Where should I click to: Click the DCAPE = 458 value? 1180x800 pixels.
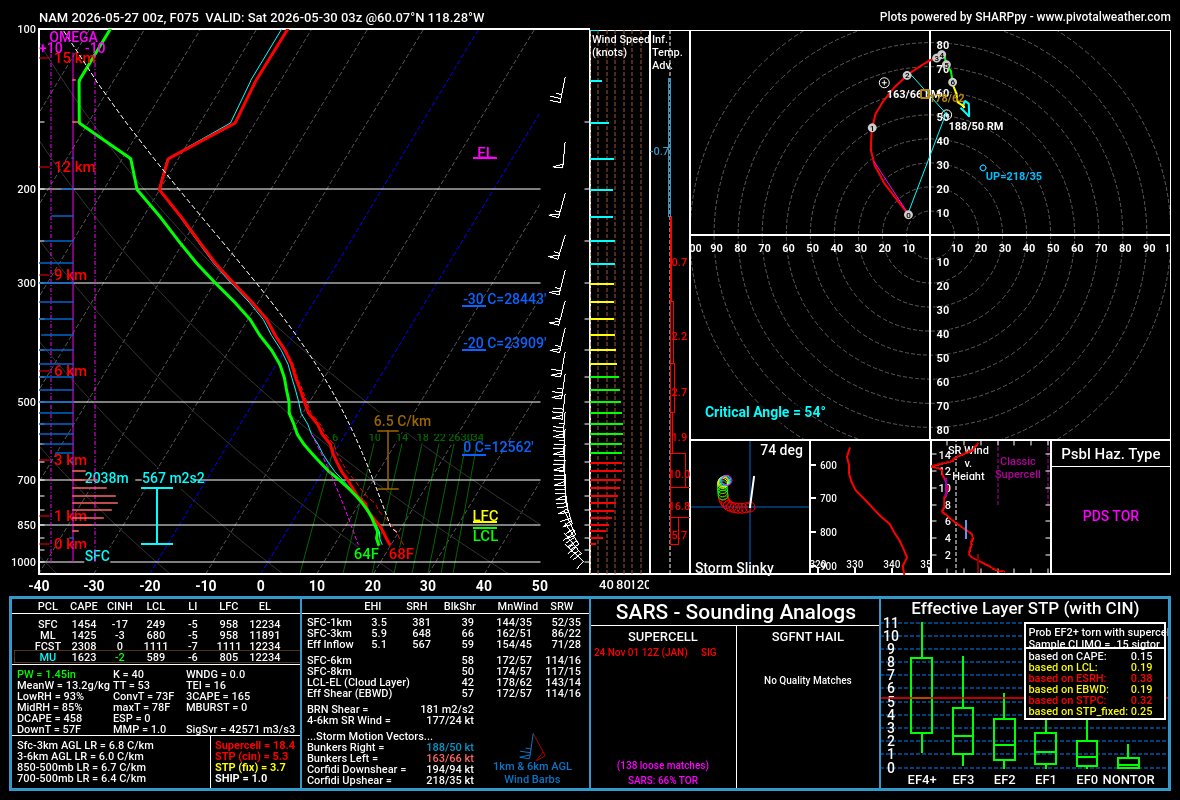(49, 719)
